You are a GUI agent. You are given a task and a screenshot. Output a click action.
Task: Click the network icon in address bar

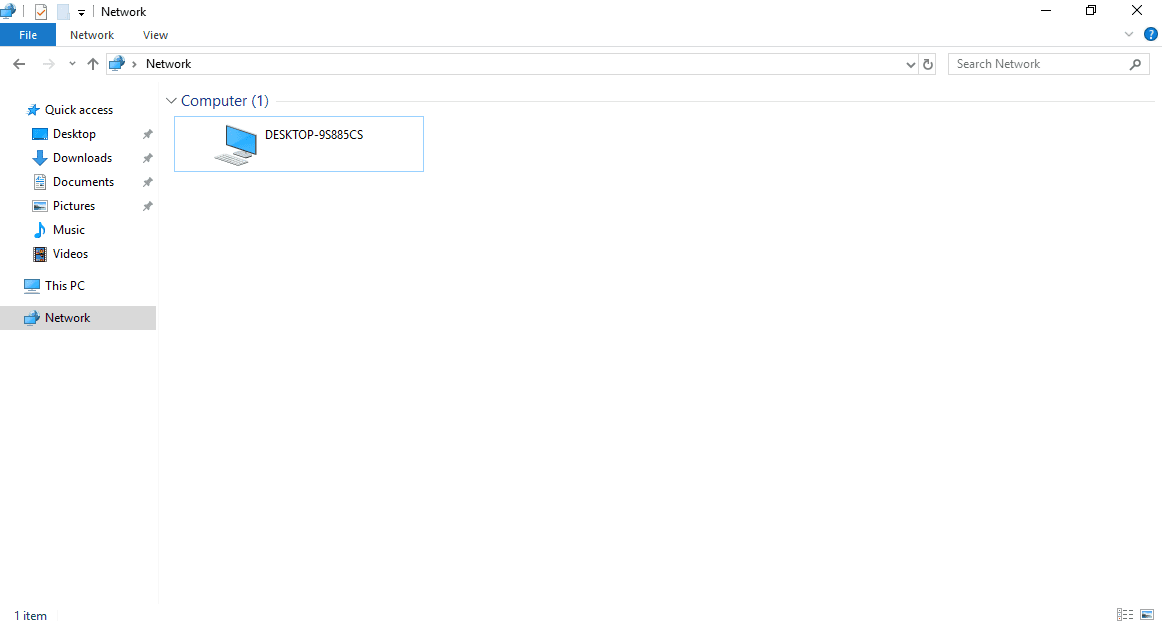coord(117,64)
